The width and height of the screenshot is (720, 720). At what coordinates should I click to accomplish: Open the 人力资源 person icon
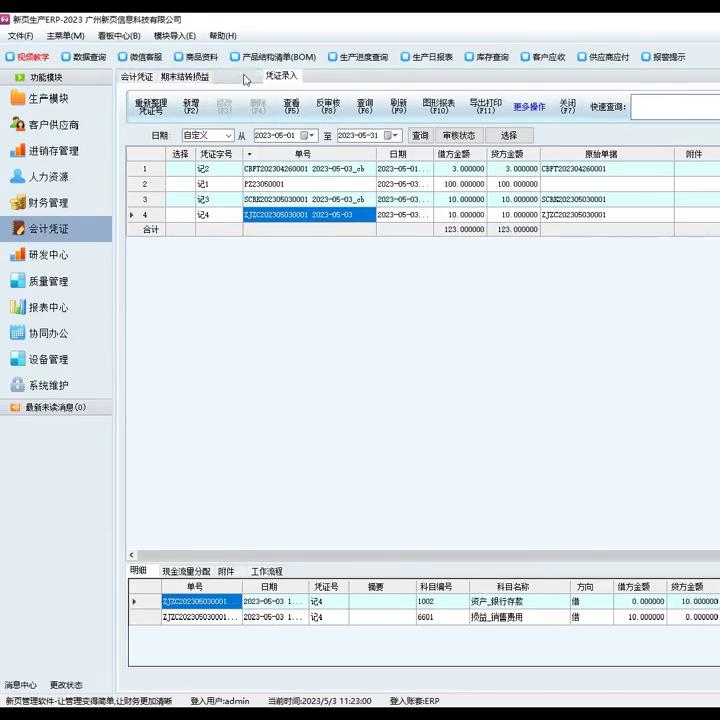(x=18, y=176)
